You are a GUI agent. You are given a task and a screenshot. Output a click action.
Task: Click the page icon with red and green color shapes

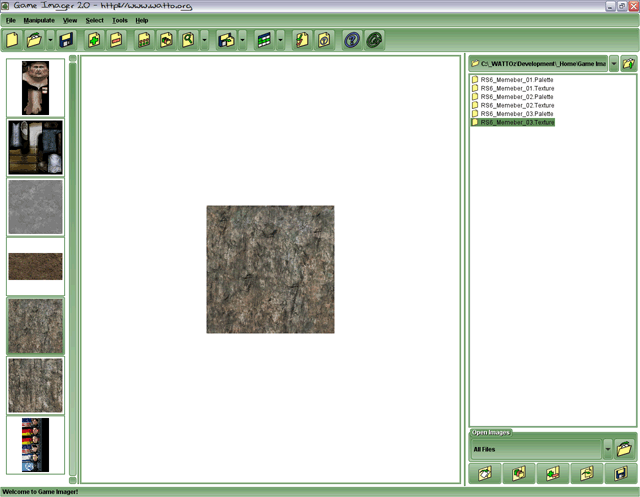click(x=166, y=40)
